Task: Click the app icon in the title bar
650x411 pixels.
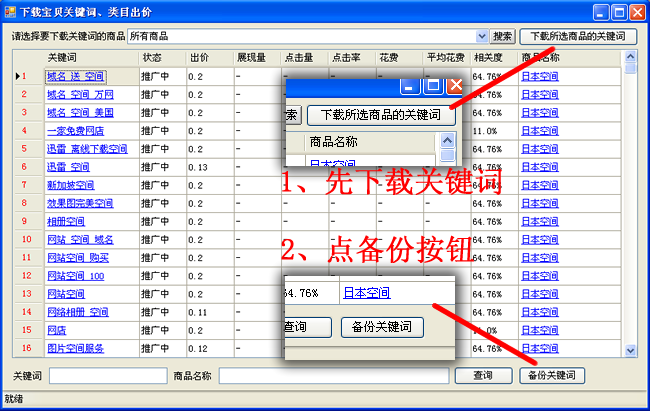Action: coord(11,11)
